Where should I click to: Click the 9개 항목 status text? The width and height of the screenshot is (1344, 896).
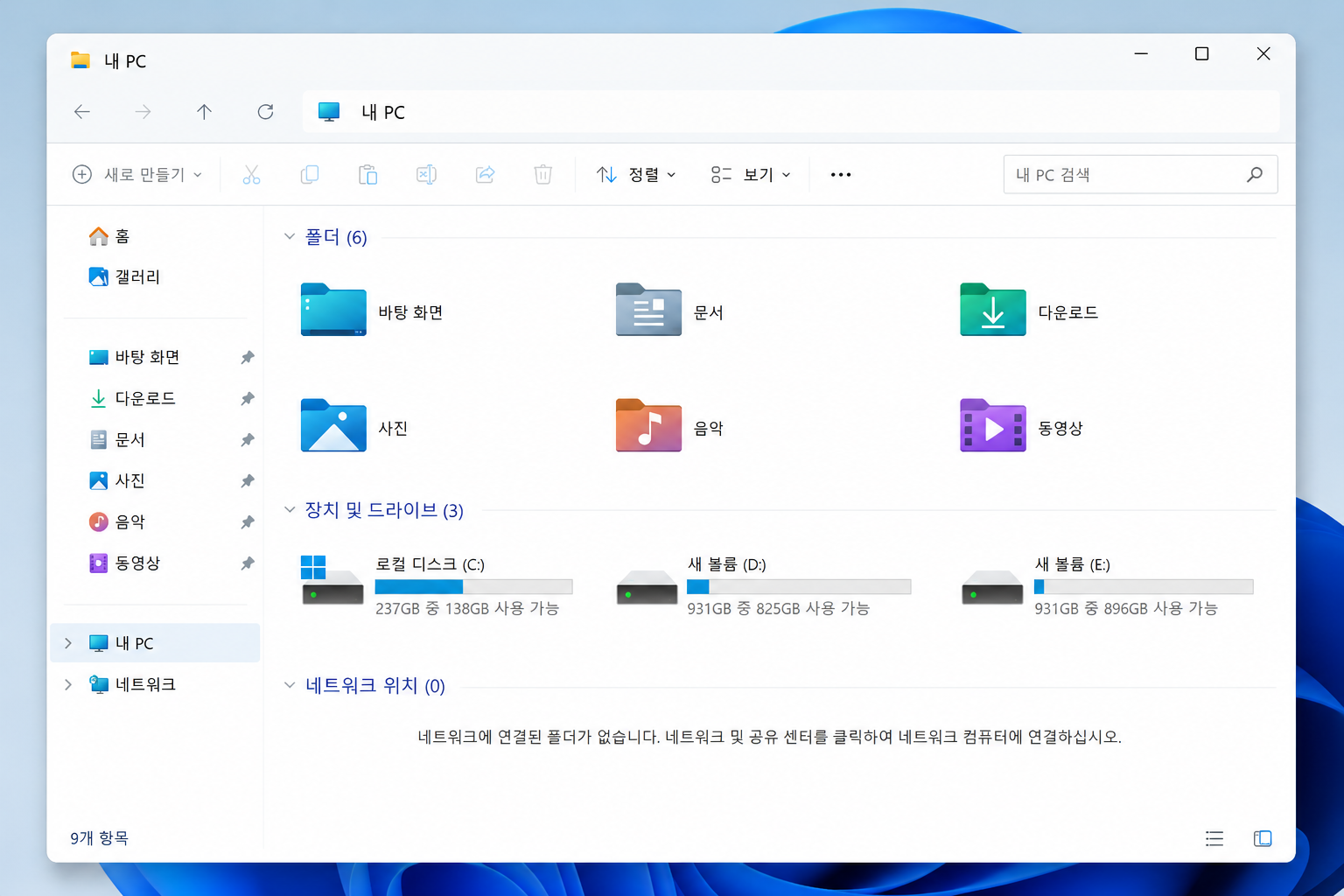(99, 838)
